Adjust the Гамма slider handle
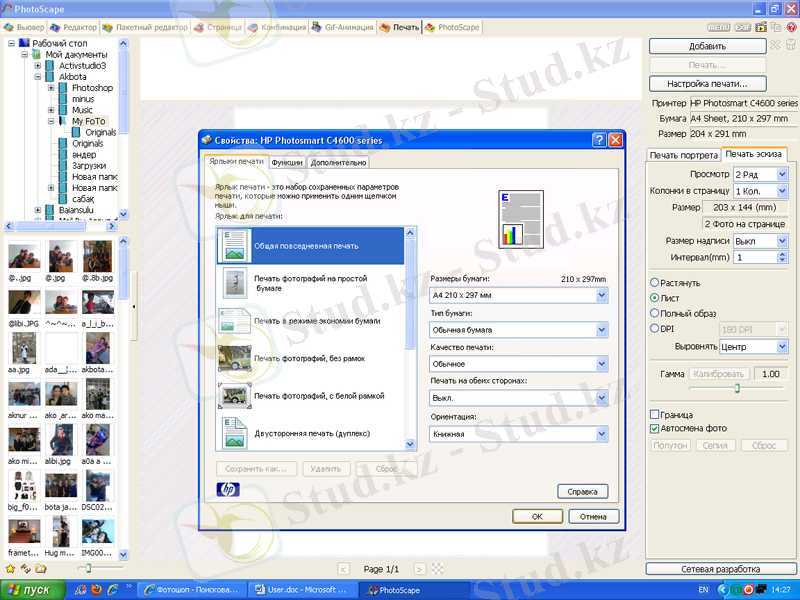This screenshot has height=600, width=800. (737, 388)
